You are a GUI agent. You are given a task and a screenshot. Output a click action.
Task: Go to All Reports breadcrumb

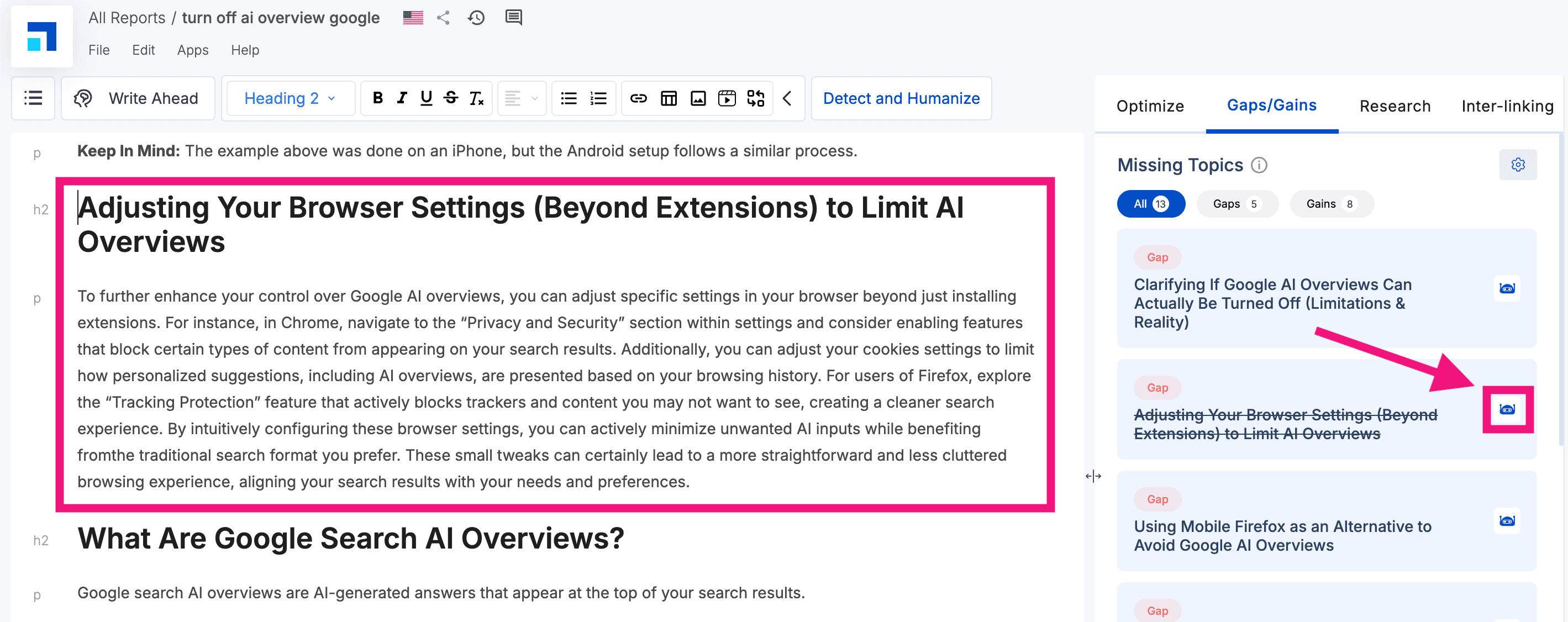(127, 18)
